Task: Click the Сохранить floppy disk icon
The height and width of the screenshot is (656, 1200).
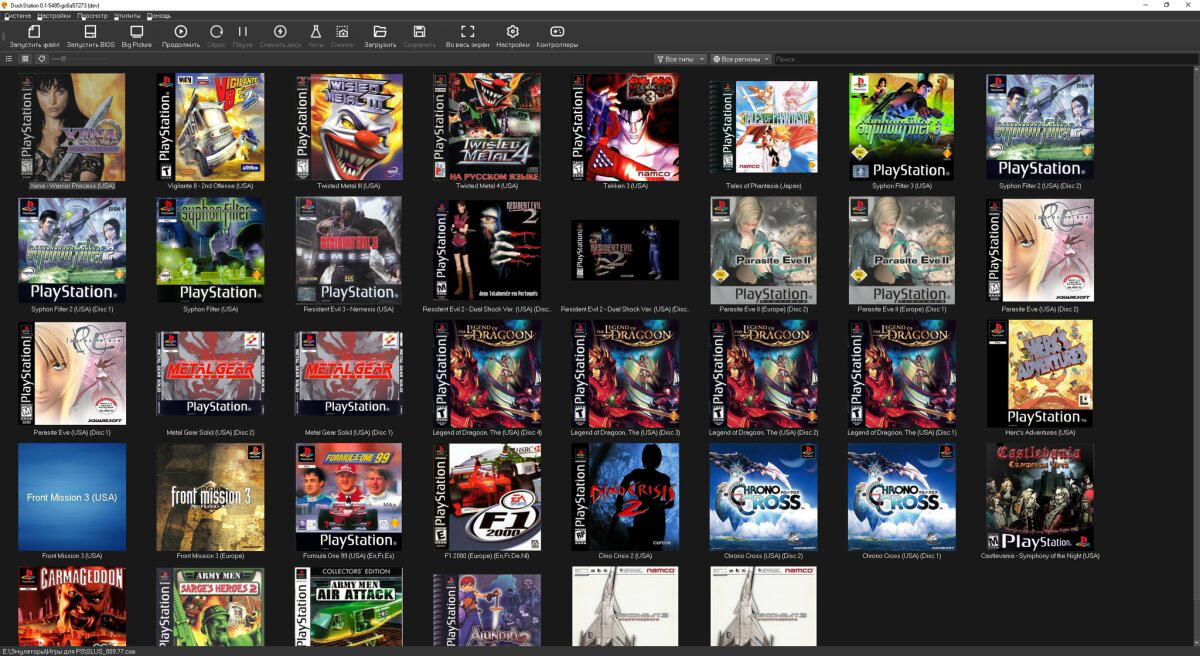Action: [420, 32]
